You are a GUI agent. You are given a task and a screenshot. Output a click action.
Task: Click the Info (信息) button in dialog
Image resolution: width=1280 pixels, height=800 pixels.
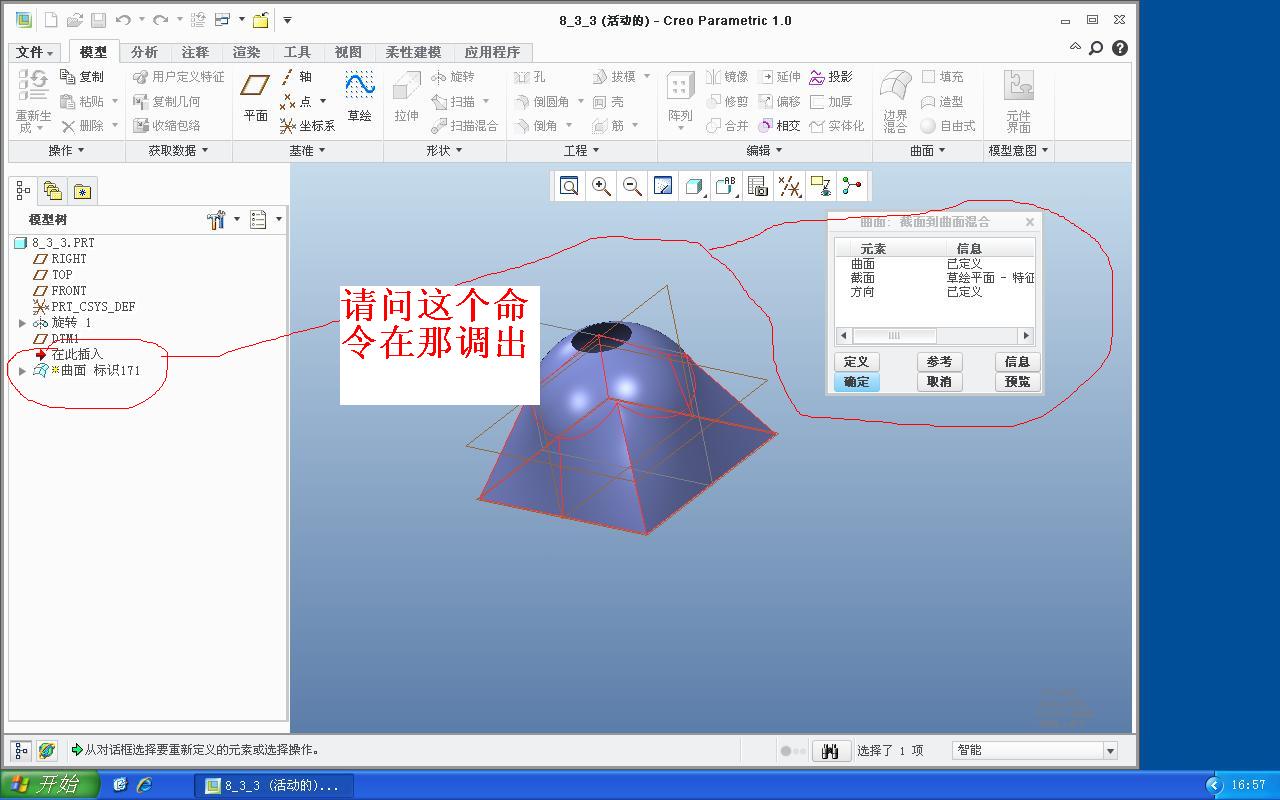point(1017,362)
